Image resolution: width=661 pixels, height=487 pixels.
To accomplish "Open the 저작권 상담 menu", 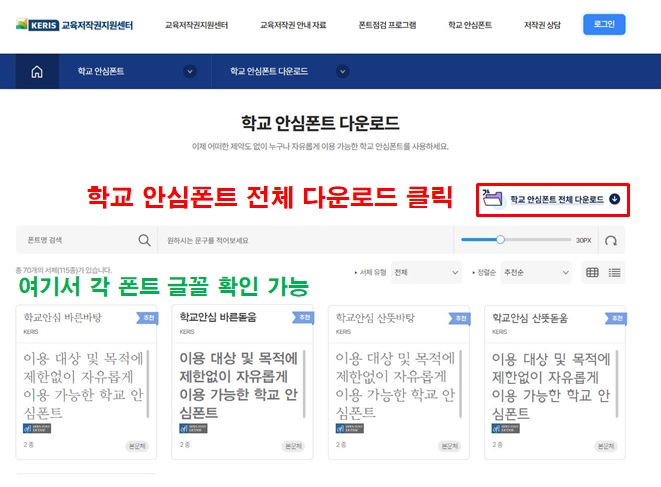I will click(x=542, y=25).
